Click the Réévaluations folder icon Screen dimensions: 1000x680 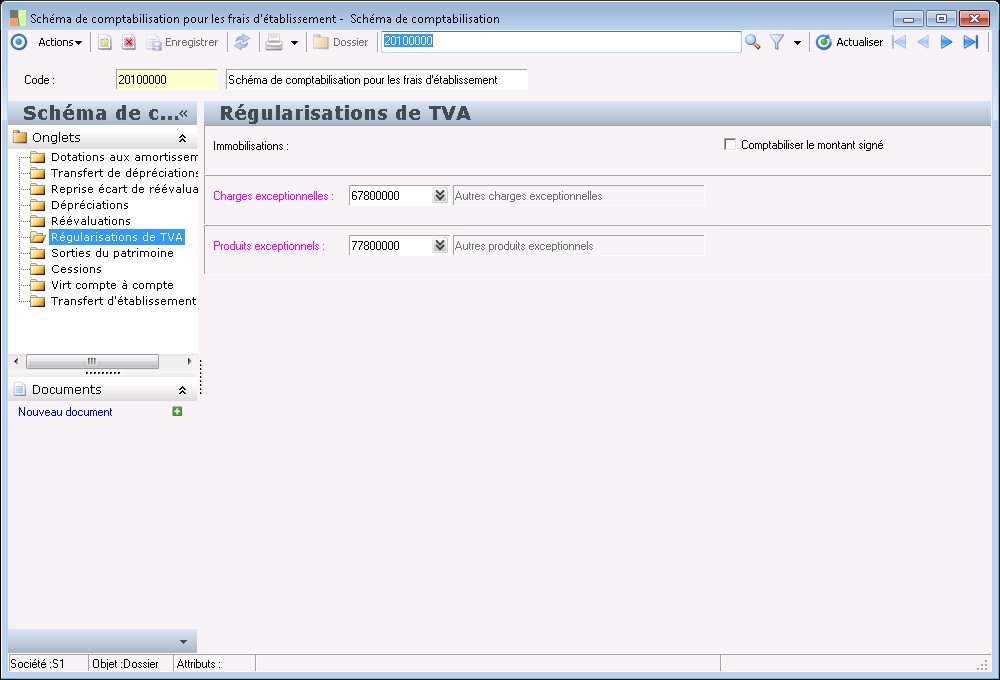[38, 221]
